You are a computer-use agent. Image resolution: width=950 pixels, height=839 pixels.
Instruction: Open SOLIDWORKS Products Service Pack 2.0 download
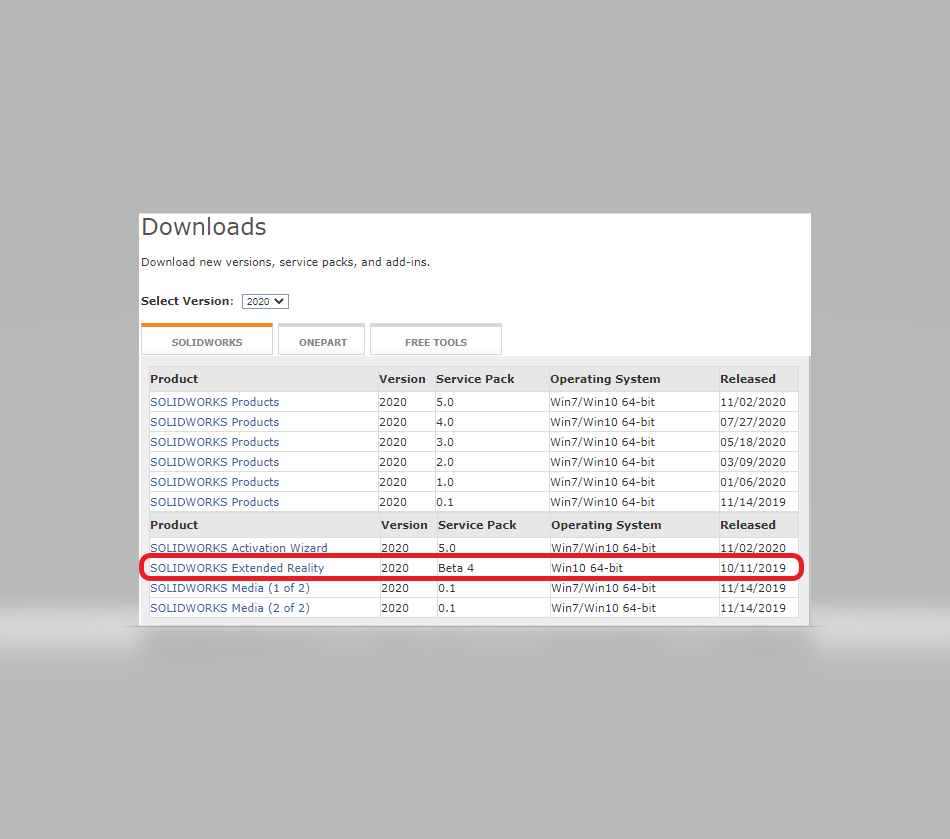click(x=214, y=461)
